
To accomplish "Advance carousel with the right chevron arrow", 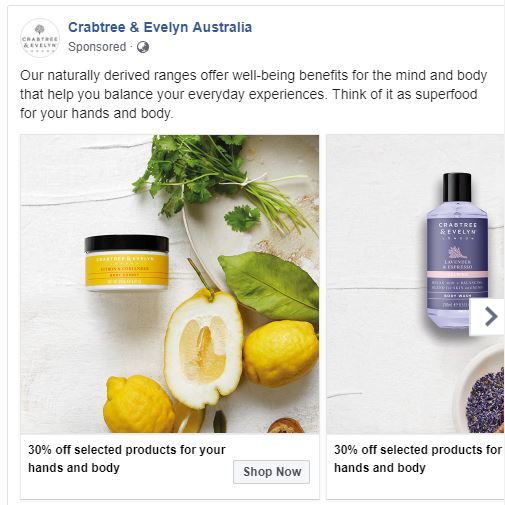I will coord(488,316).
